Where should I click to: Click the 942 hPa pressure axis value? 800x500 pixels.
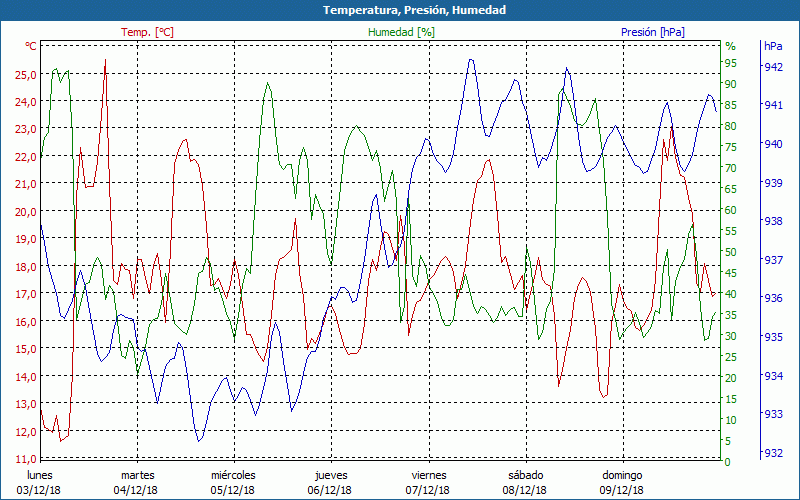[x=773, y=67]
